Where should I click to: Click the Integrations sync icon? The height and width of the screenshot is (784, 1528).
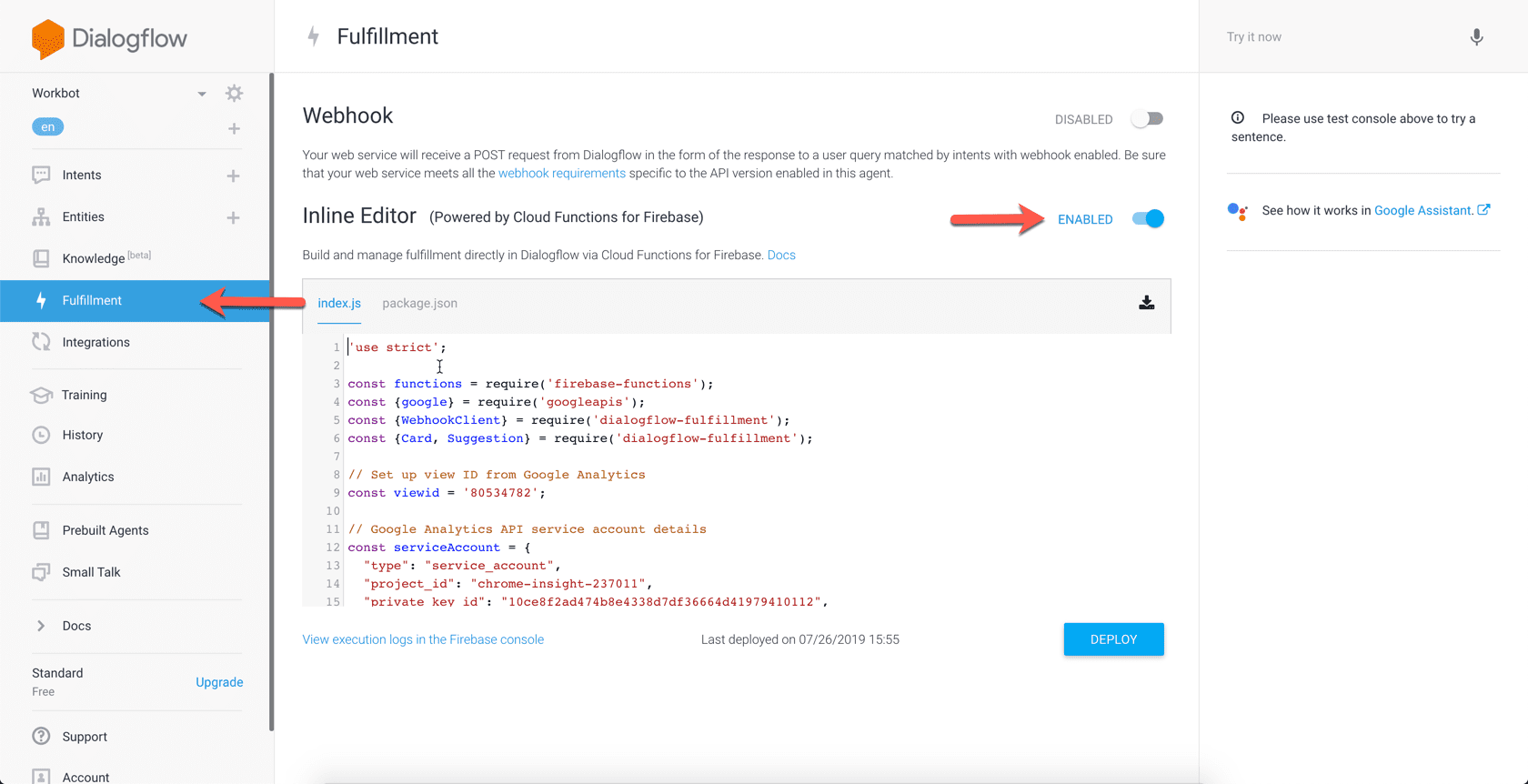(x=41, y=342)
